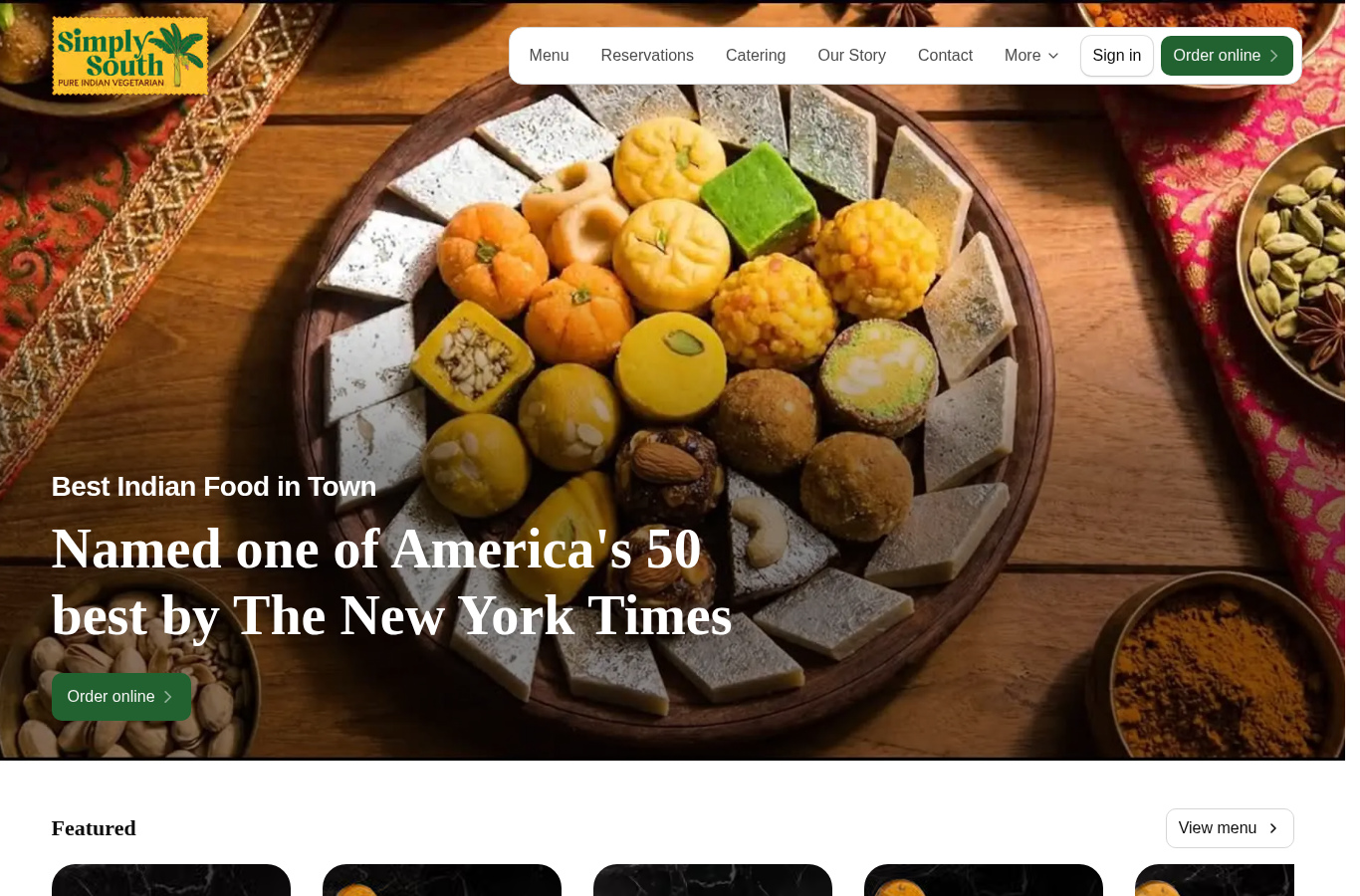Viewport: 1360px width, 896px height.
Task: Expand the More dropdown arrow
Action: tap(1052, 56)
